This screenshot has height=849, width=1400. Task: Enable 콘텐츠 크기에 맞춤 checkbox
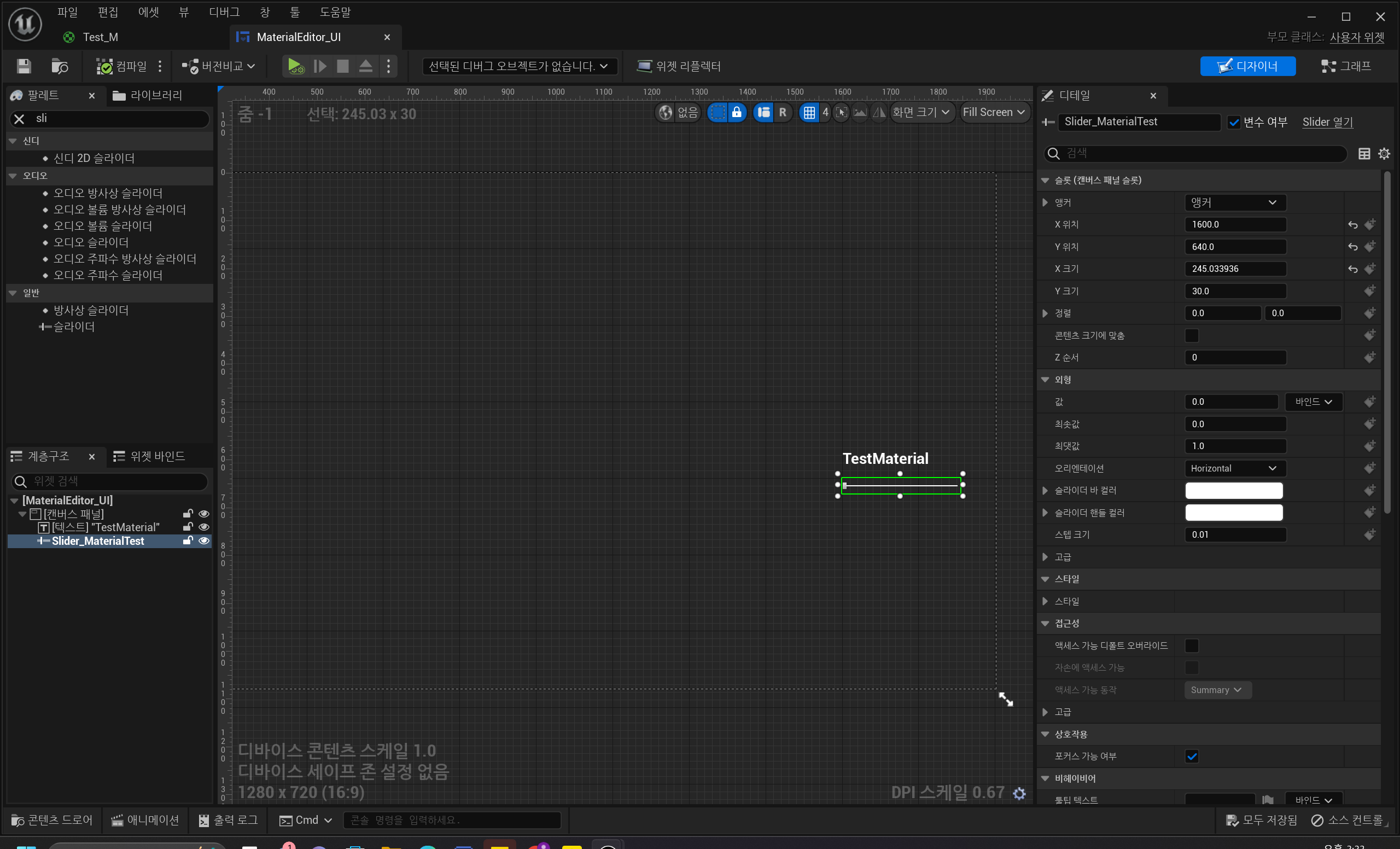[1192, 336]
